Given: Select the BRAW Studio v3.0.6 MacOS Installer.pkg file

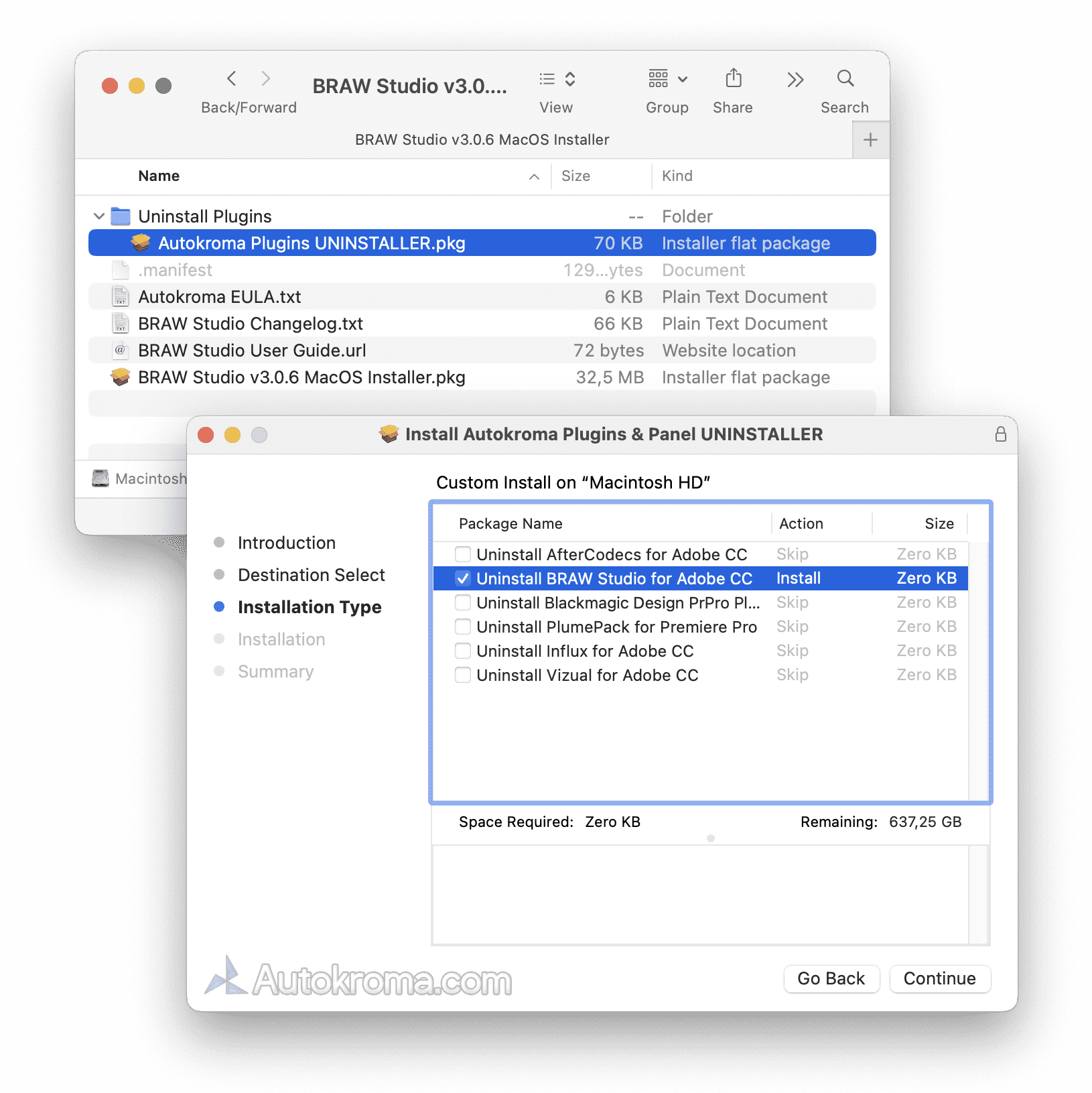Looking at the screenshot, I should click(x=301, y=377).
